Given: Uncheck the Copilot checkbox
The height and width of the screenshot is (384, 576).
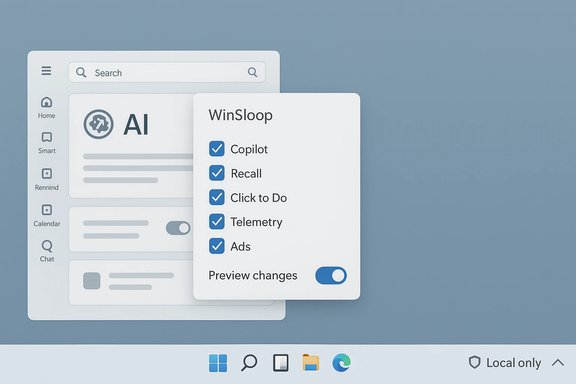Looking at the screenshot, I should (217, 149).
